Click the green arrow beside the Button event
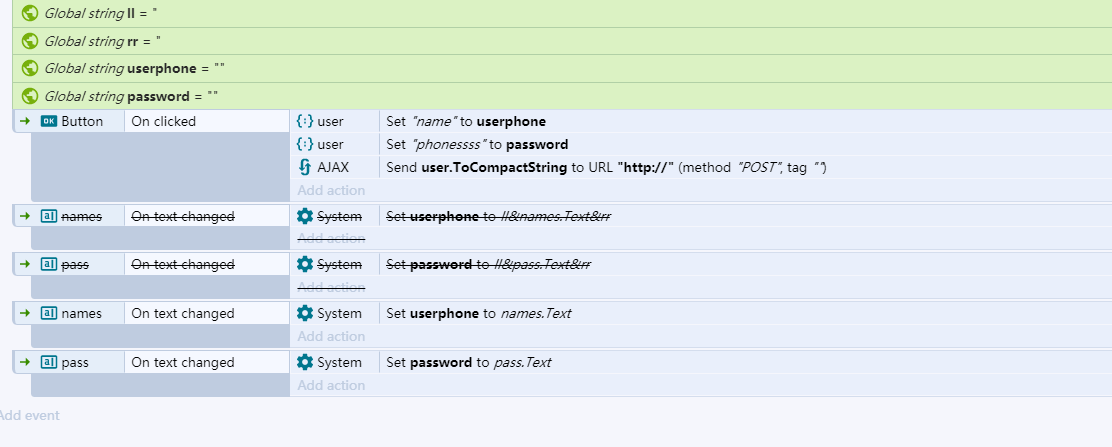Viewport: 1112px width, 447px height. click(25, 121)
